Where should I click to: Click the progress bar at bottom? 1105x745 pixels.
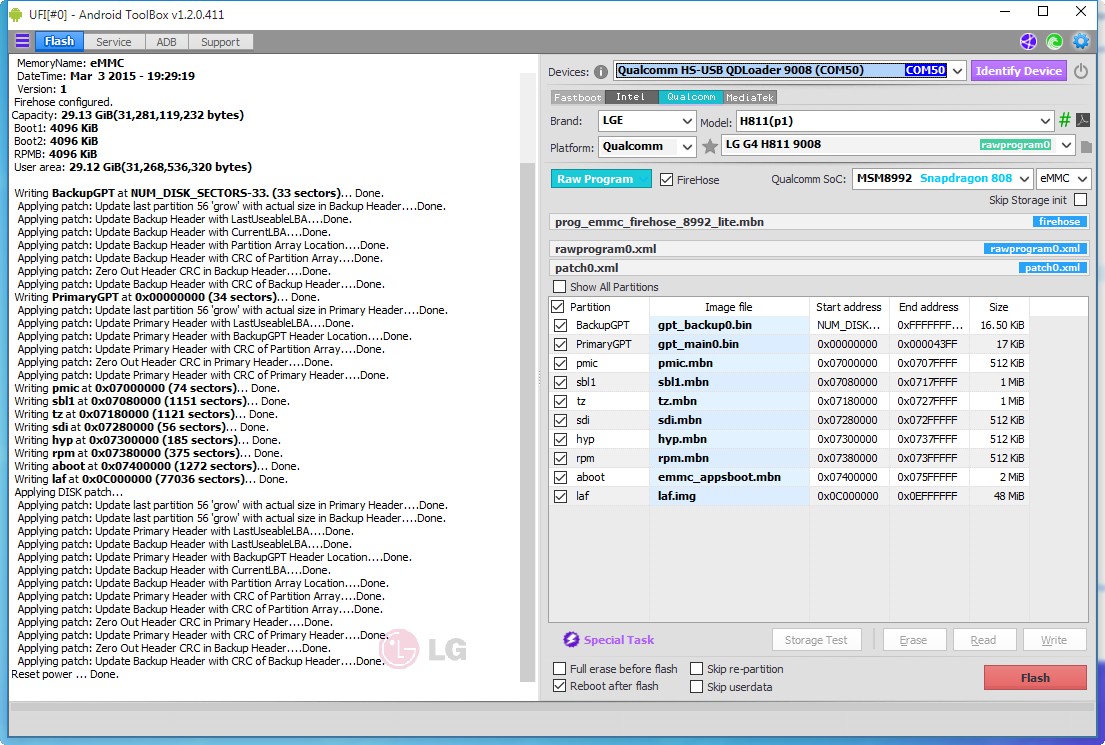click(x=550, y=706)
